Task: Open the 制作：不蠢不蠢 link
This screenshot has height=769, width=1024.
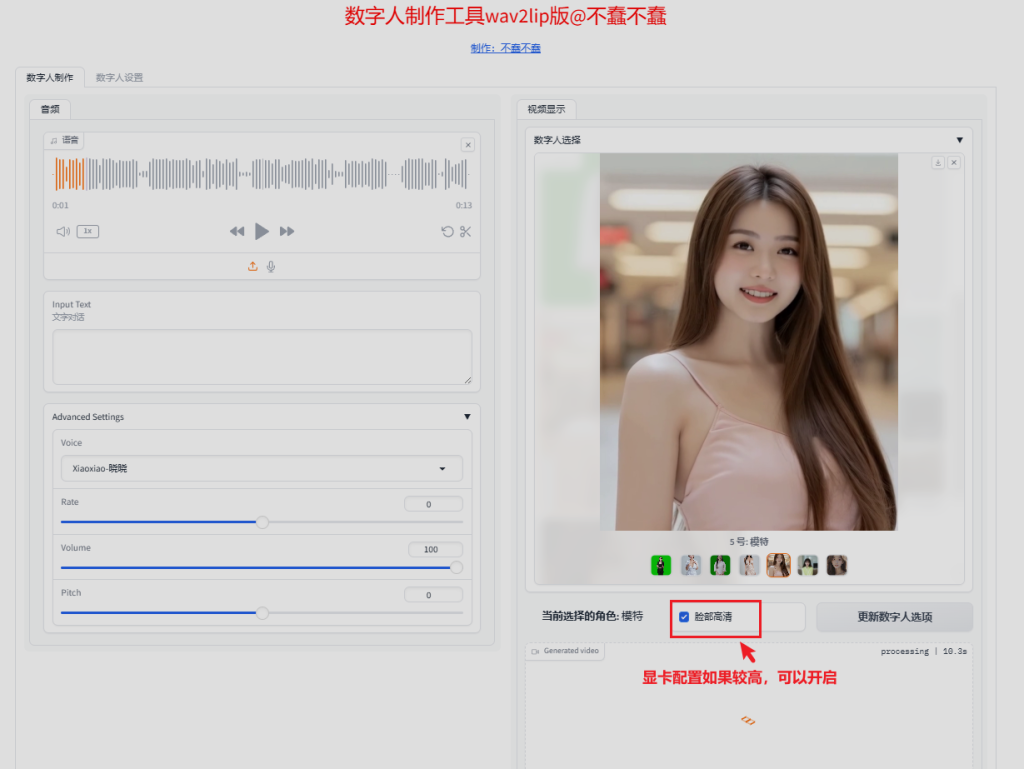Action: point(505,48)
